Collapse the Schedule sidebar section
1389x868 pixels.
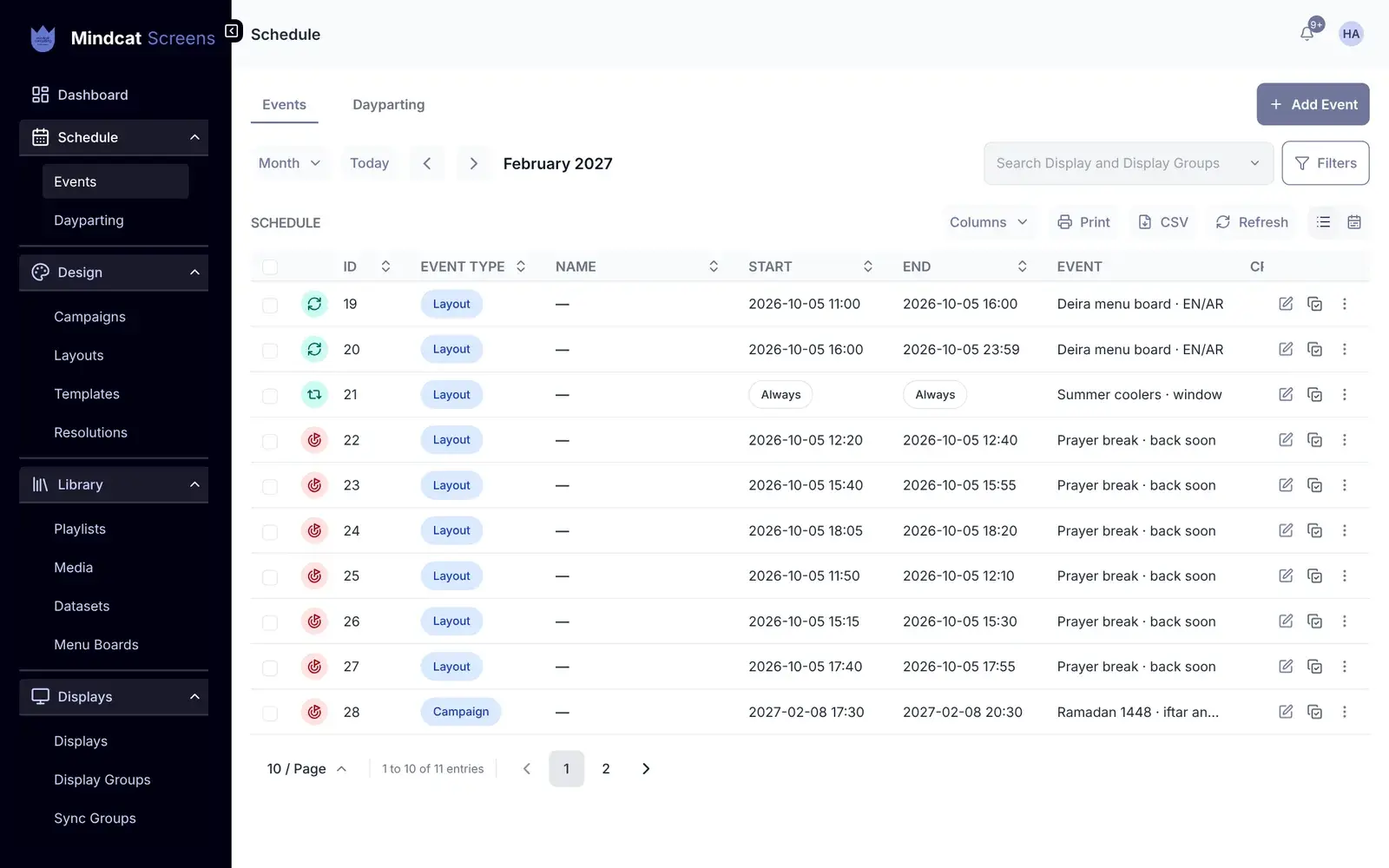click(114, 137)
